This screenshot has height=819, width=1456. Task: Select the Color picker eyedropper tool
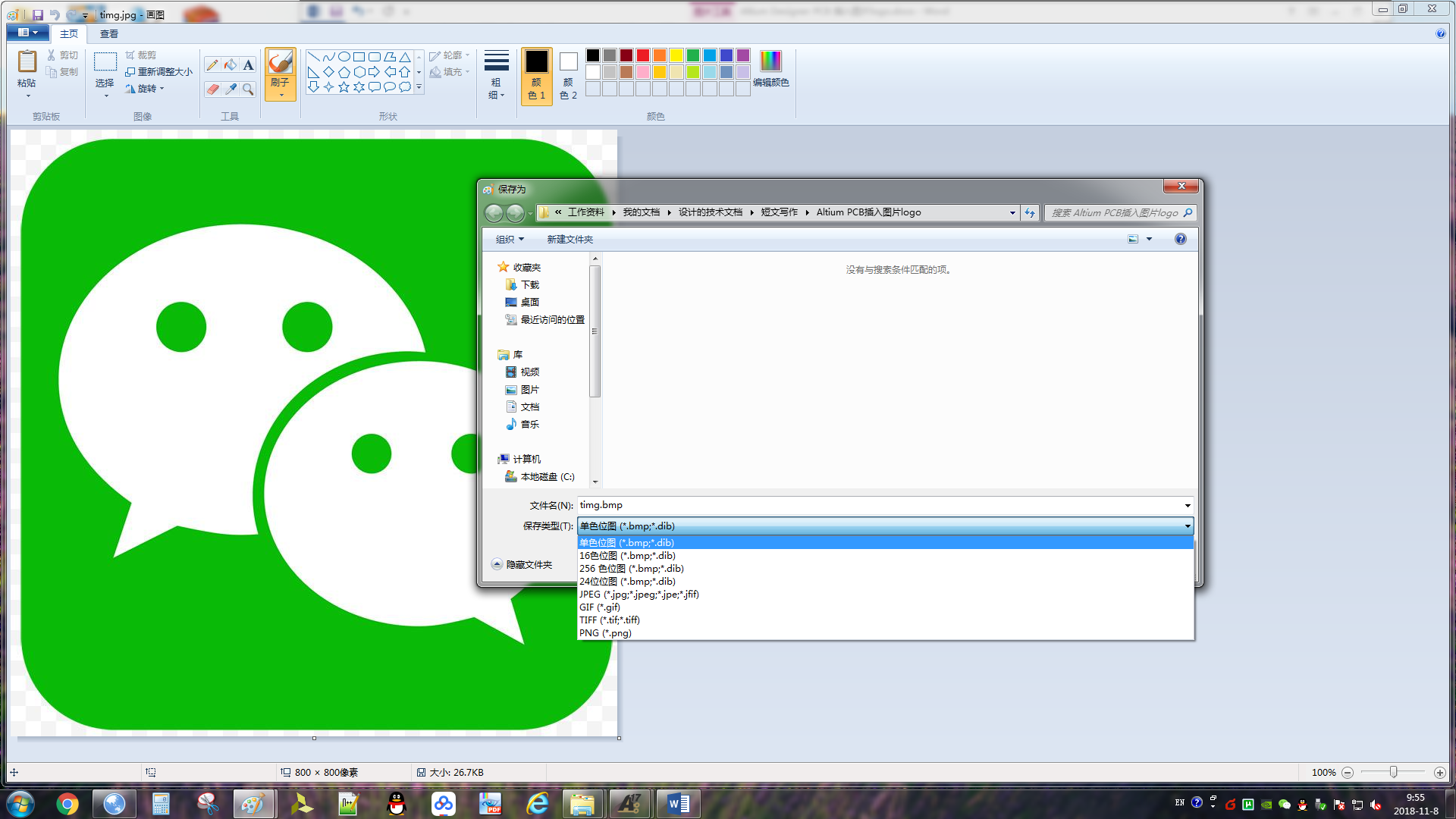tap(231, 89)
